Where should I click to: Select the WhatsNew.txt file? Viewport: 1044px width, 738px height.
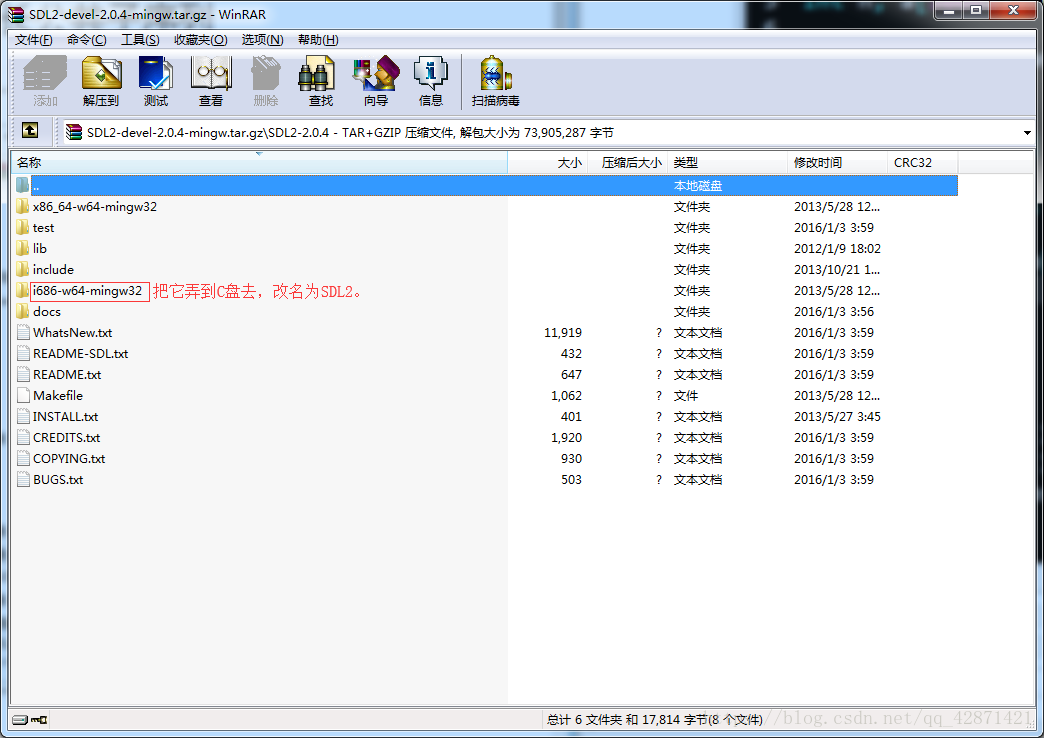[x=73, y=332]
